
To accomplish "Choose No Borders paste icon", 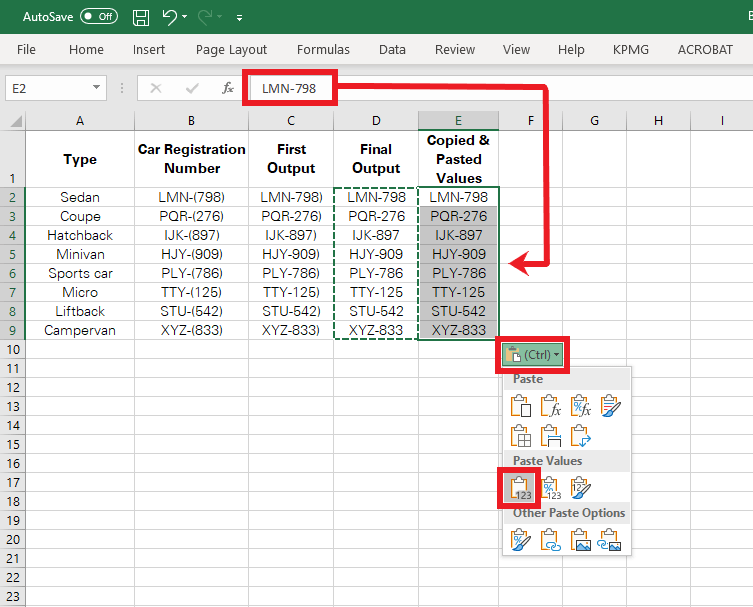I will [521, 436].
